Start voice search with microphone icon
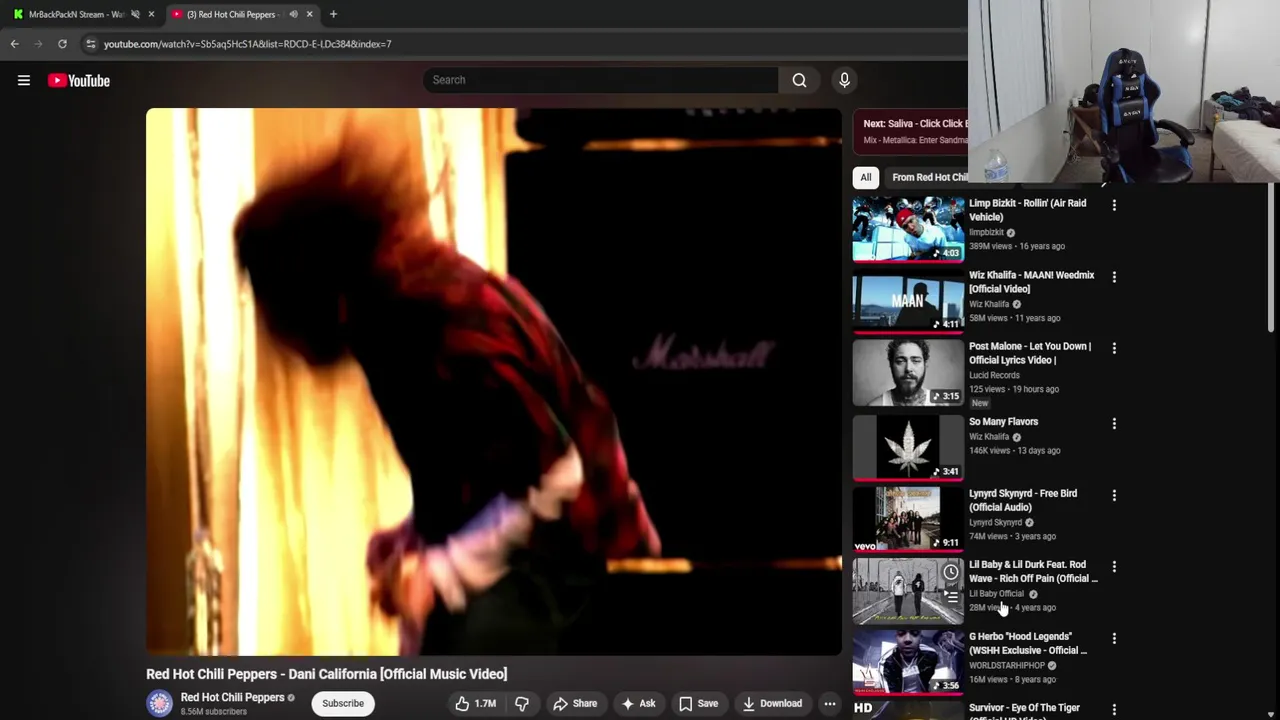 [x=844, y=80]
